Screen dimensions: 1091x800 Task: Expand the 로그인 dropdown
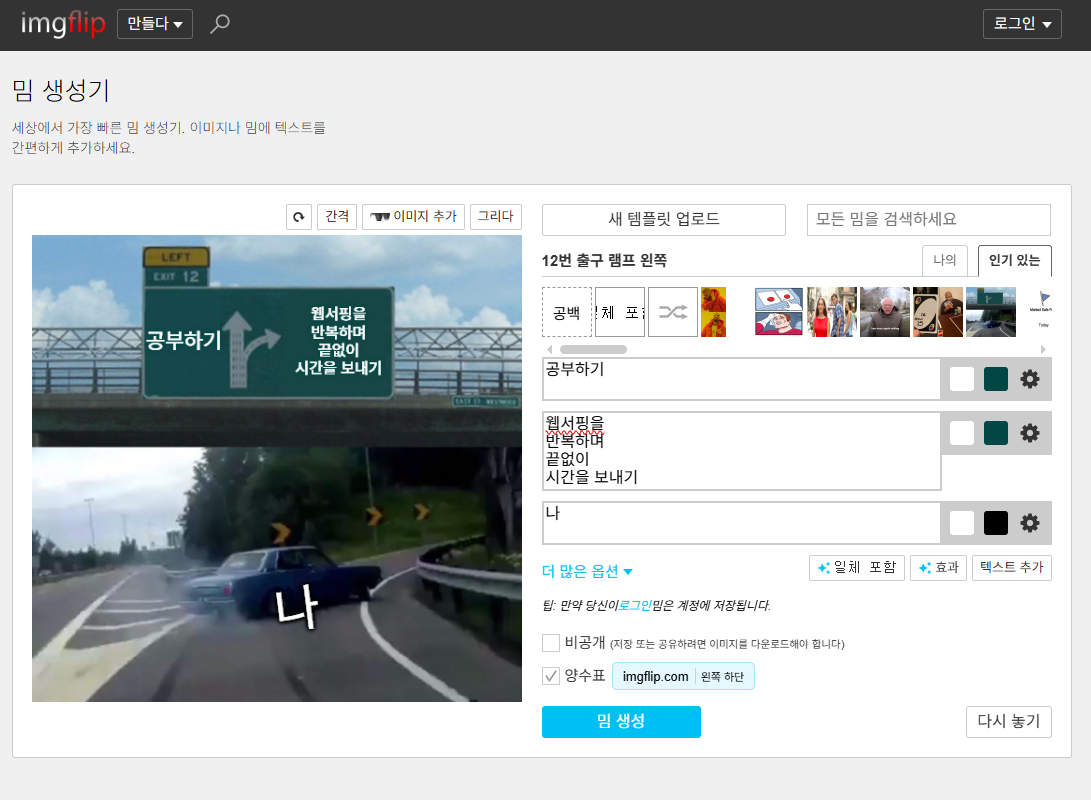click(1022, 24)
